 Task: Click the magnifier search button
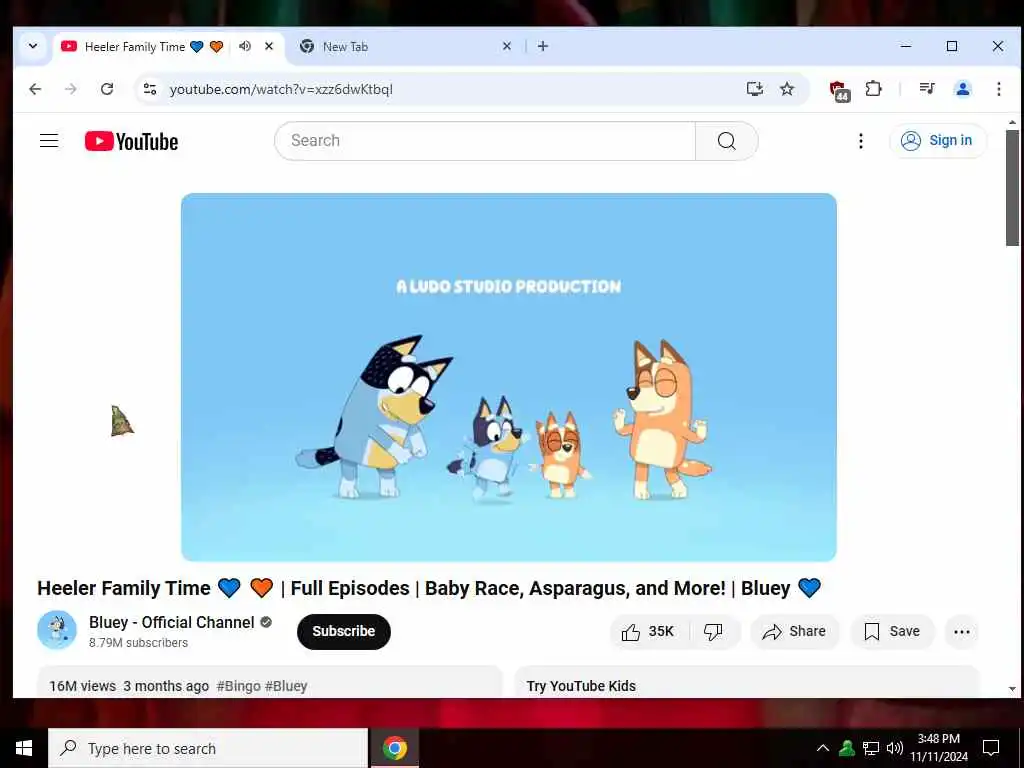click(726, 140)
